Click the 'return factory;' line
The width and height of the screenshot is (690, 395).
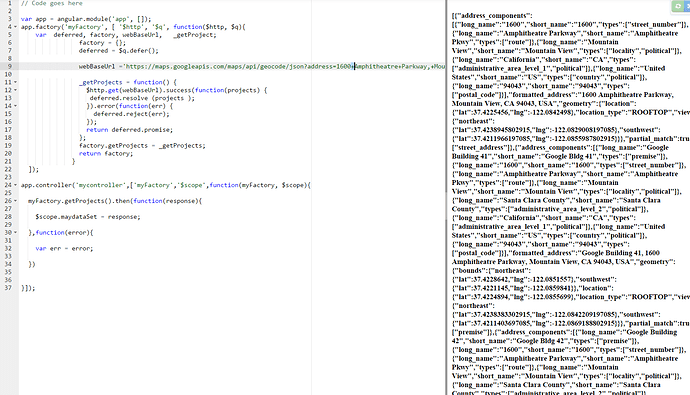[106, 154]
